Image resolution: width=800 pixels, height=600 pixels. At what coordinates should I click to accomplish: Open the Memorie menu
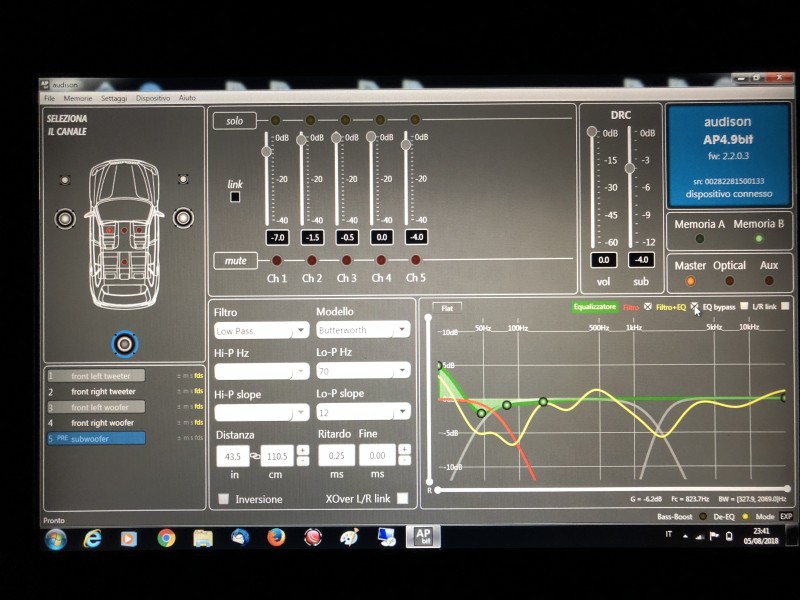(78, 98)
